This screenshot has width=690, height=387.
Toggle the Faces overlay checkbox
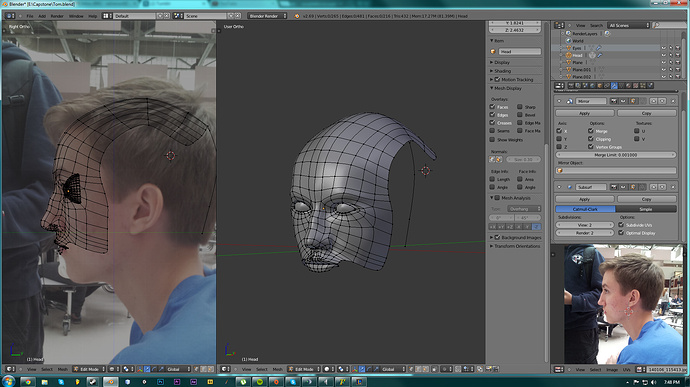[x=492, y=107]
